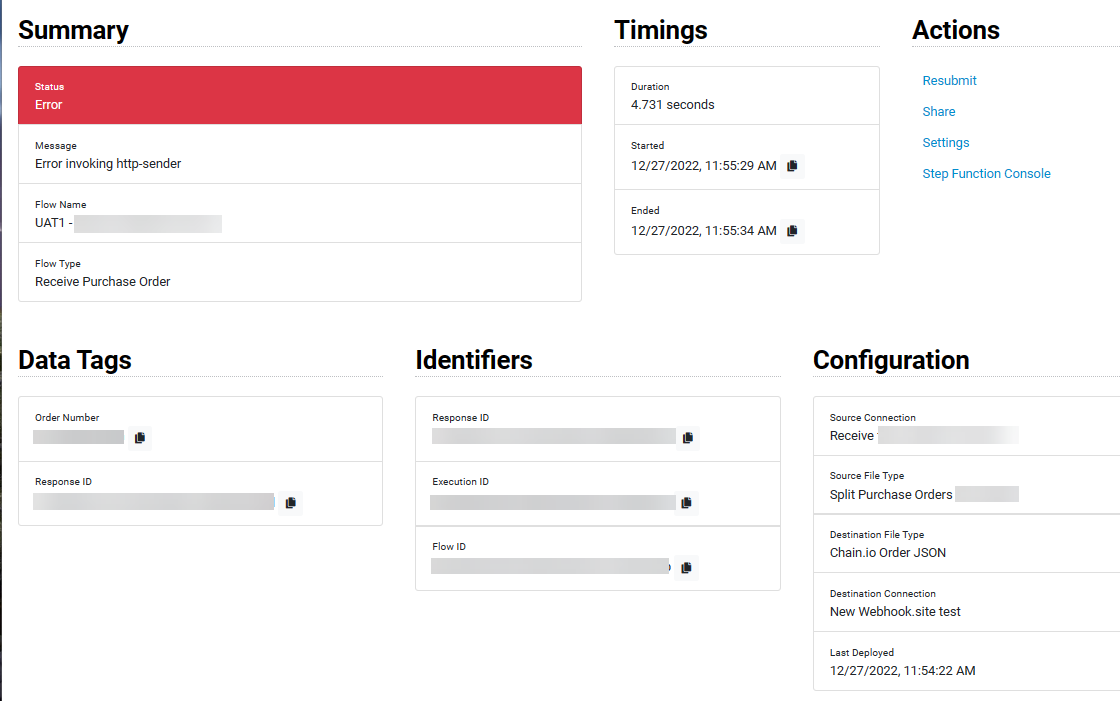Copy the Response ID under Data Tags
Image resolution: width=1120 pixels, height=701 pixels.
point(291,503)
